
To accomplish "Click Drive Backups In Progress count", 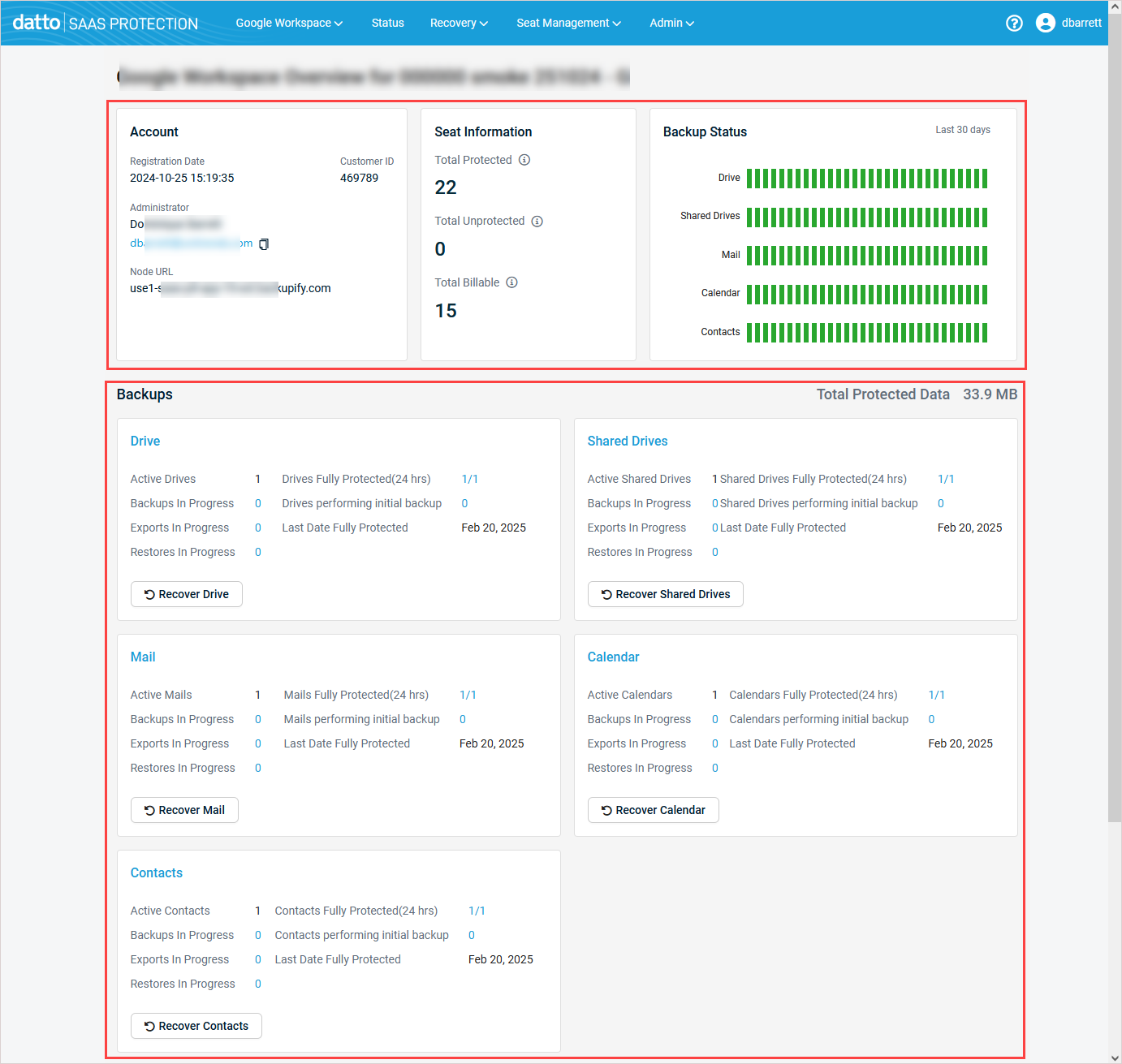I will (x=258, y=503).
